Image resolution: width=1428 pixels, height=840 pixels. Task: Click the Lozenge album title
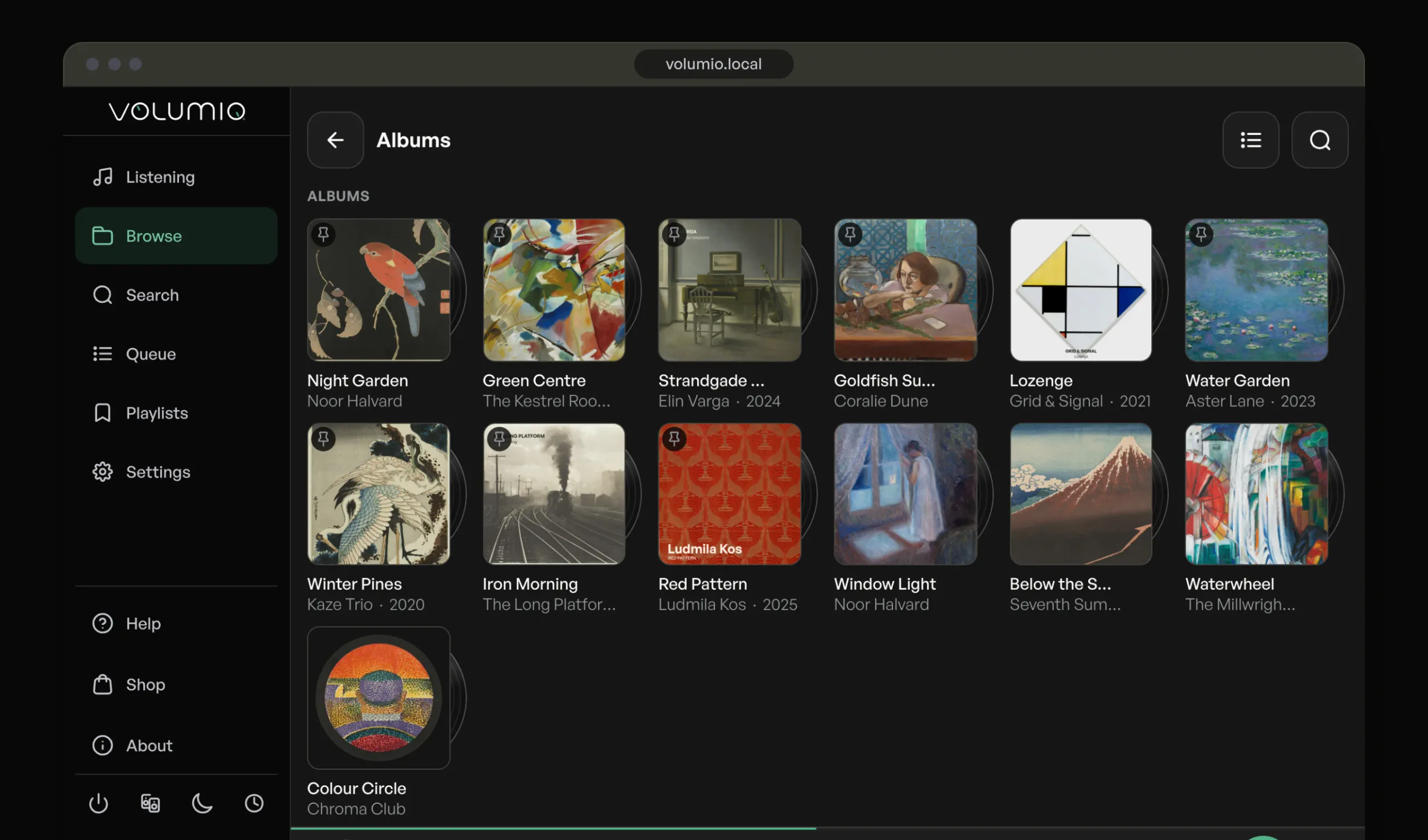[x=1041, y=380]
